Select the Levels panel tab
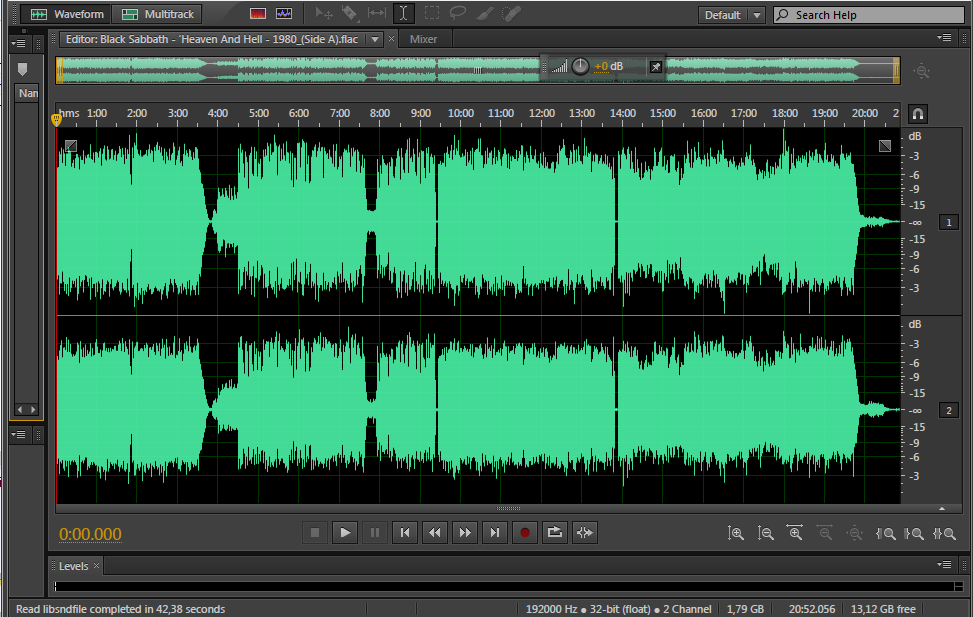Image resolution: width=973 pixels, height=617 pixels. (73, 566)
